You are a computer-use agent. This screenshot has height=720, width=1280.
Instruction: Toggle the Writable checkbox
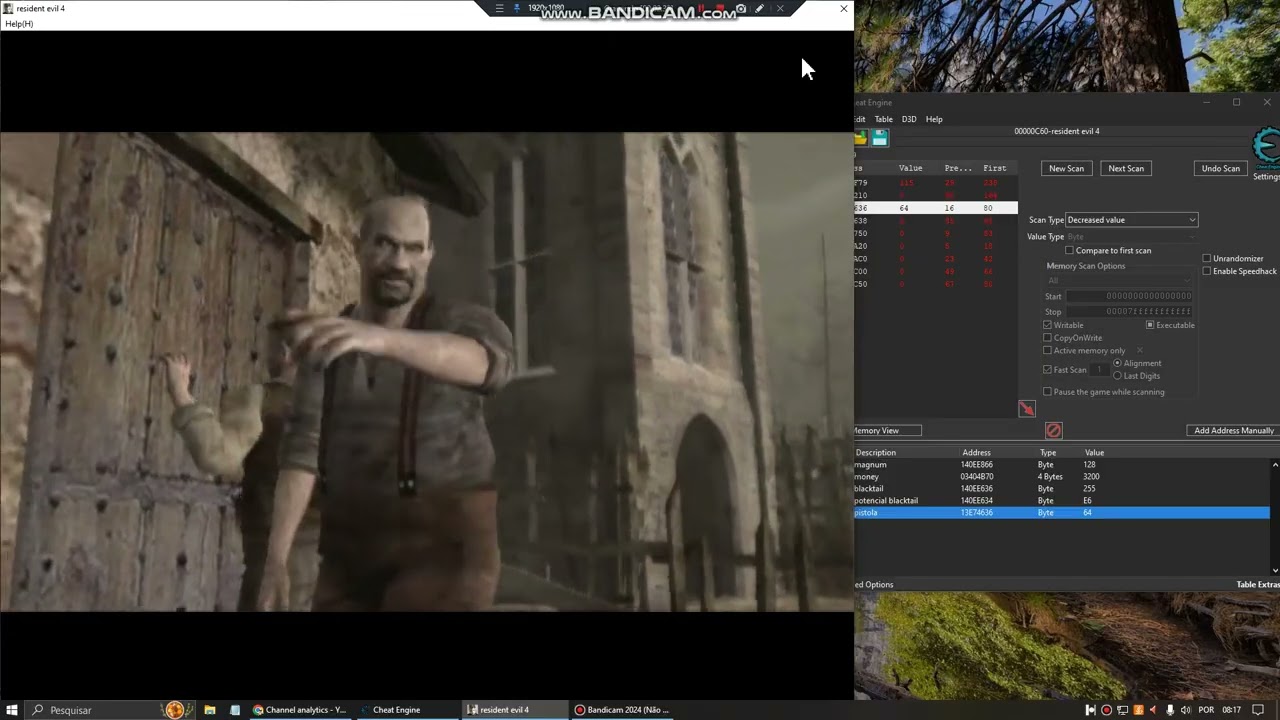click(x=1048, y=325)
